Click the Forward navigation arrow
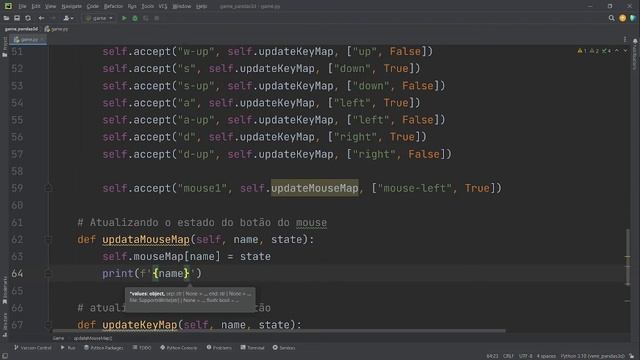 pos(53,18)
